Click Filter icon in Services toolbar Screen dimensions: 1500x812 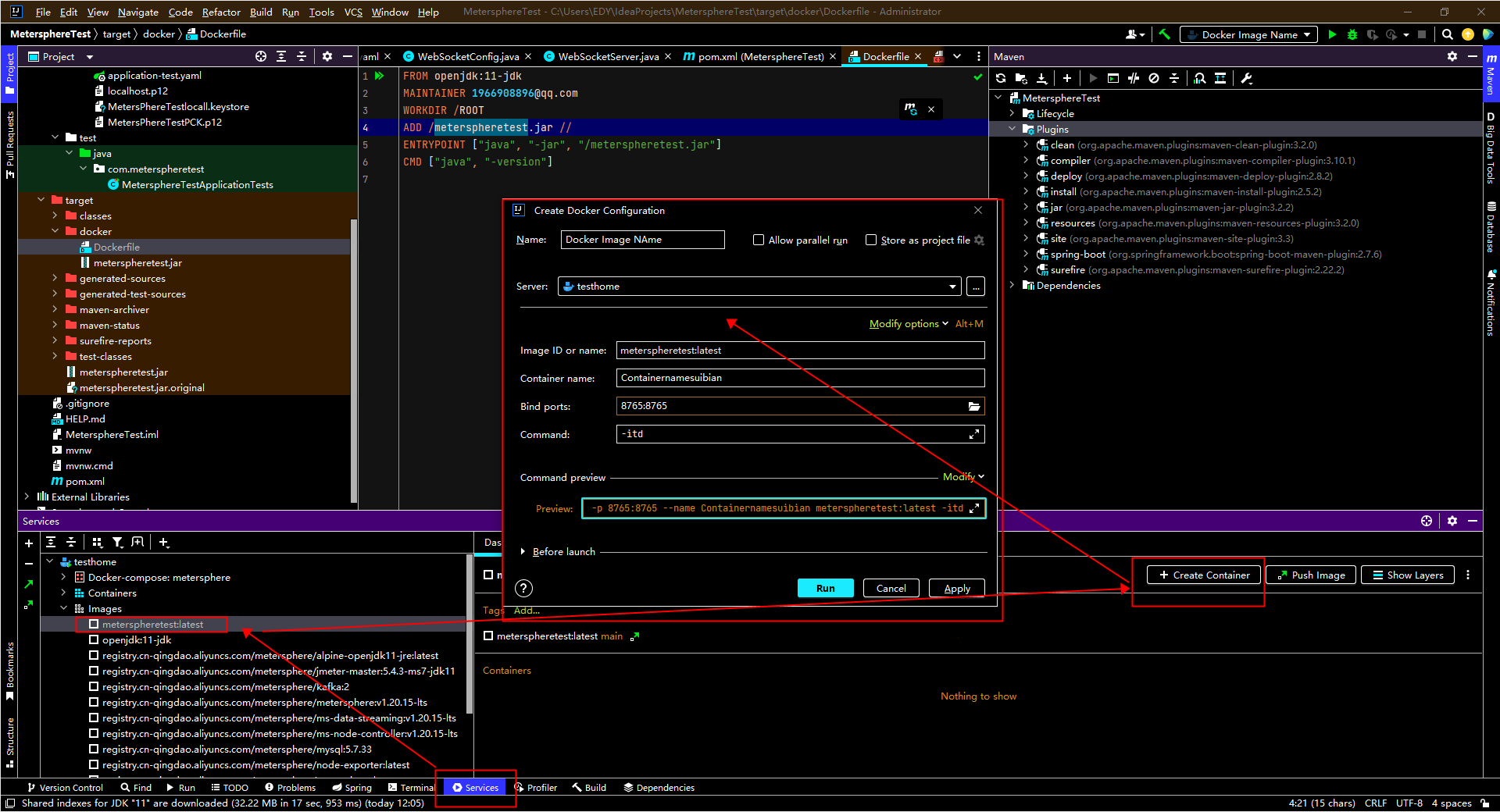(117, 542)
